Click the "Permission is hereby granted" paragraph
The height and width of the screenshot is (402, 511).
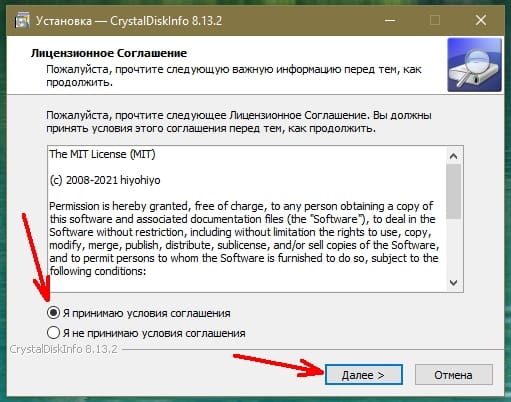244,238
